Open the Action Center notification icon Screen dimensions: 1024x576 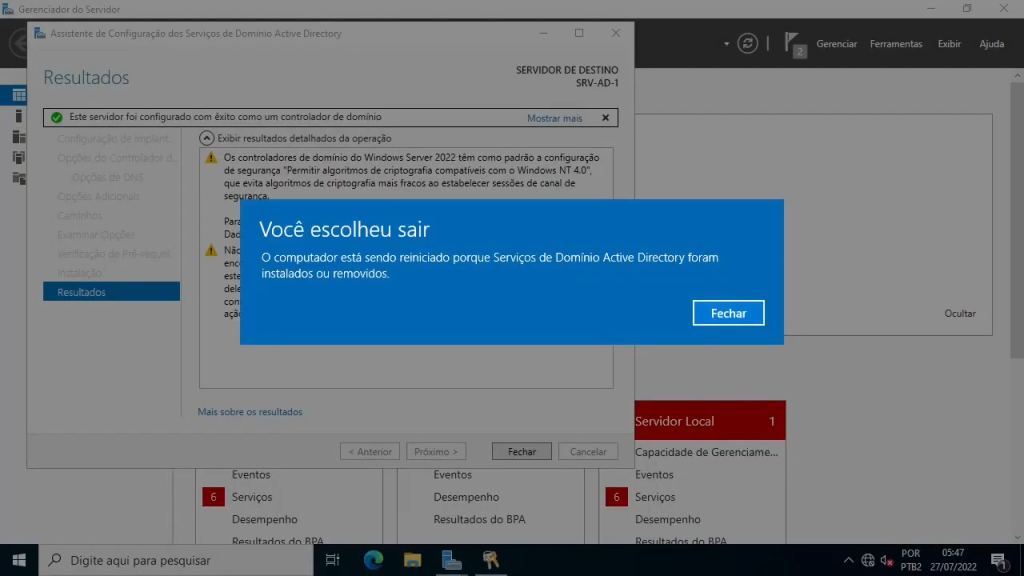pyautogui.click(x=999, y=560)
